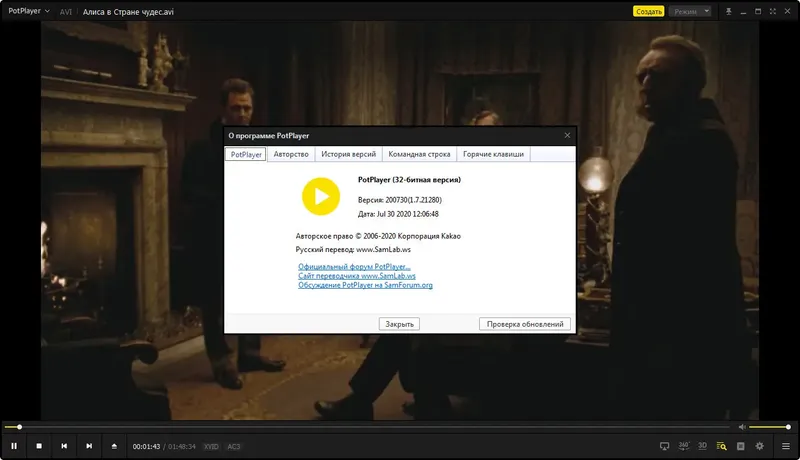
Task: Toggle 360-degree video mode
Action: [x=684, y=446]
